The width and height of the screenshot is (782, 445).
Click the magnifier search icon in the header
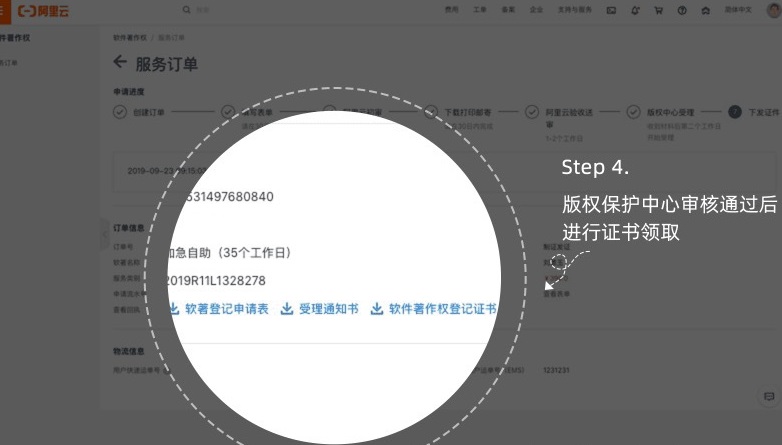click(x=187, y=9)
